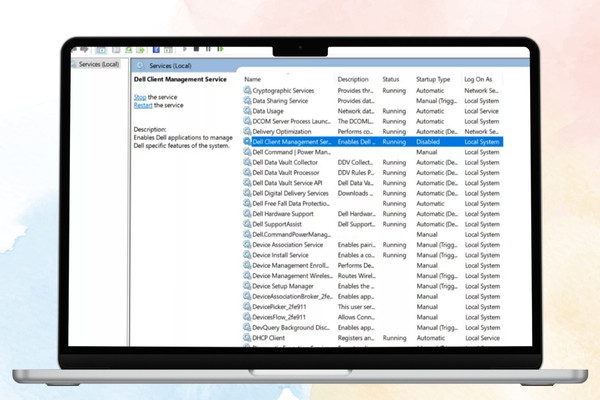Select DevQuery Background Discovery service
This screenshot has width=600, height=400.
pyautogui.click(x=291, y=328)
